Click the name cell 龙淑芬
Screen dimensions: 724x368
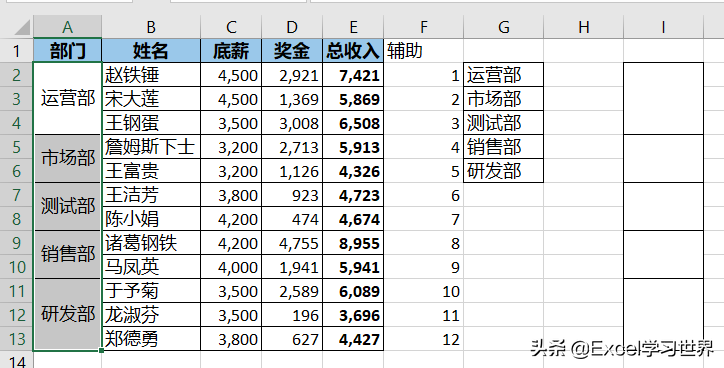pos(151,315)
